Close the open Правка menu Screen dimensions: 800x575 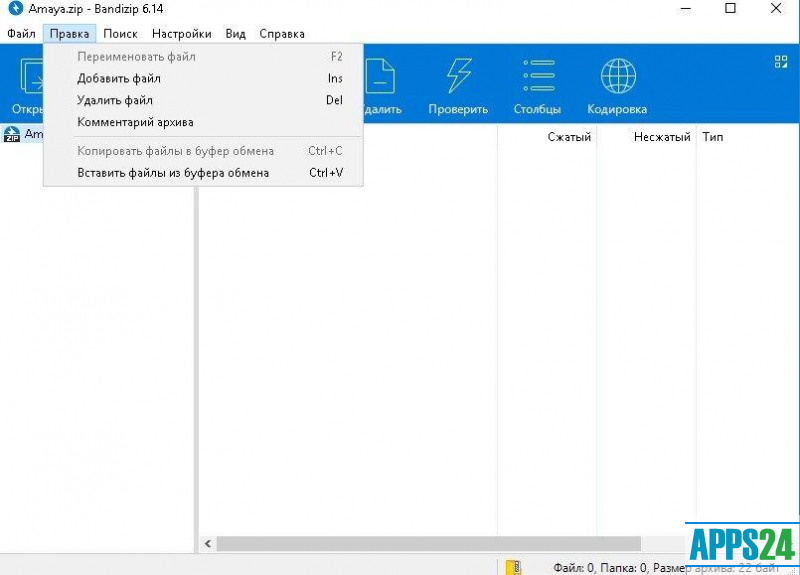(69, 34)
